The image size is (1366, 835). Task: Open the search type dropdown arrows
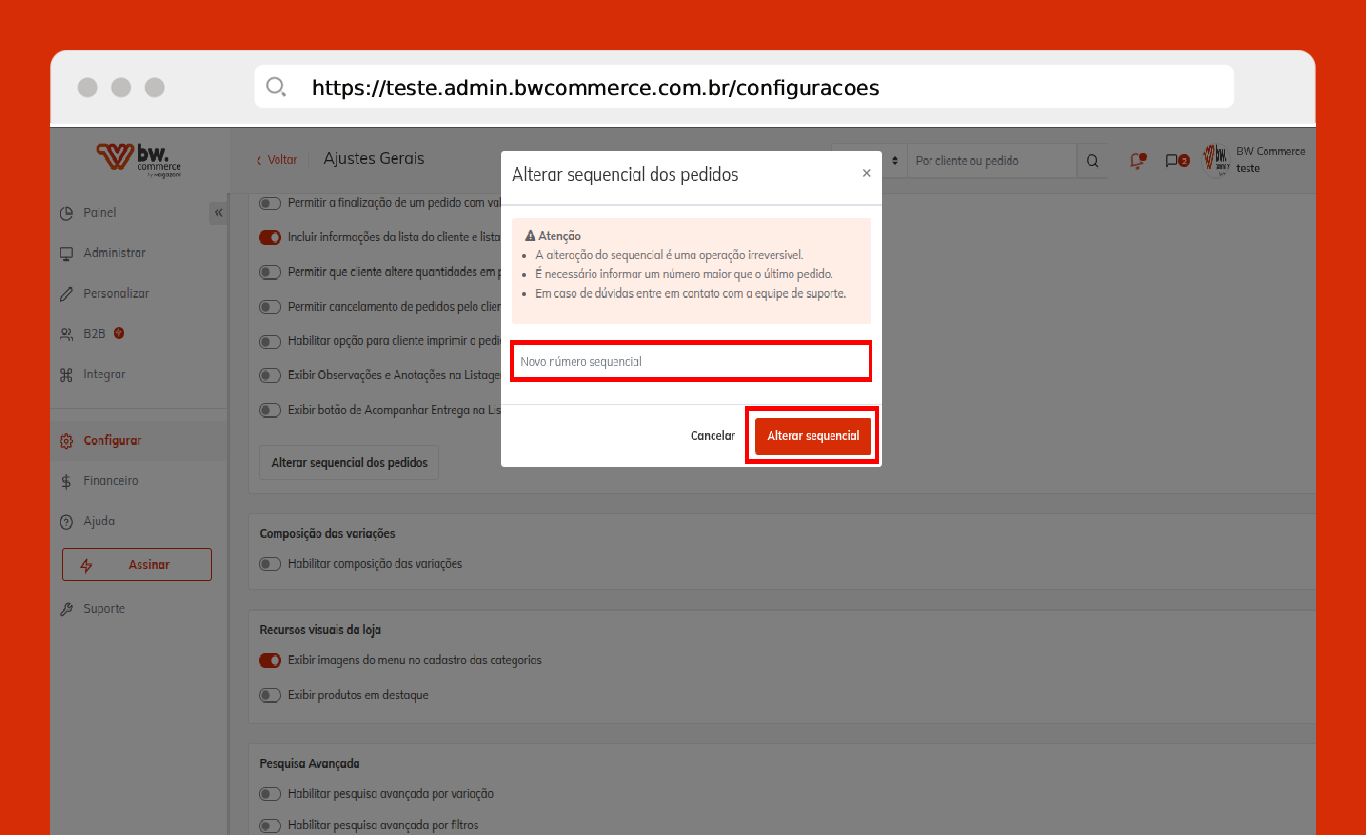895,160
